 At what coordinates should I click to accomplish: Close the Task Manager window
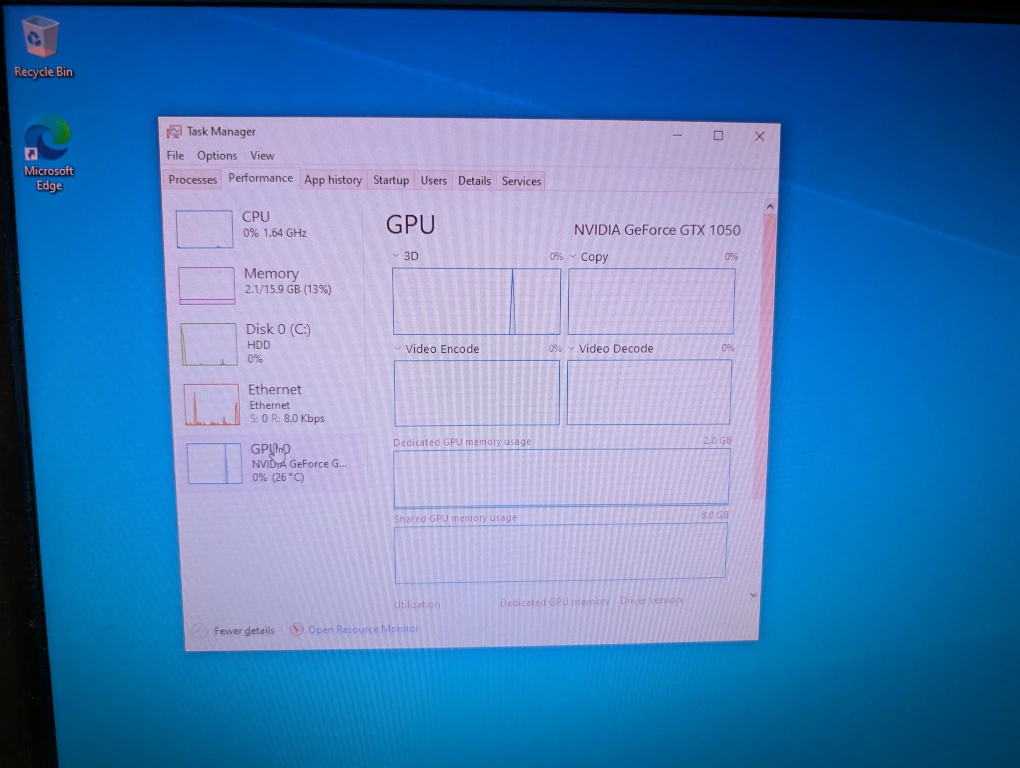coord(759,136)
